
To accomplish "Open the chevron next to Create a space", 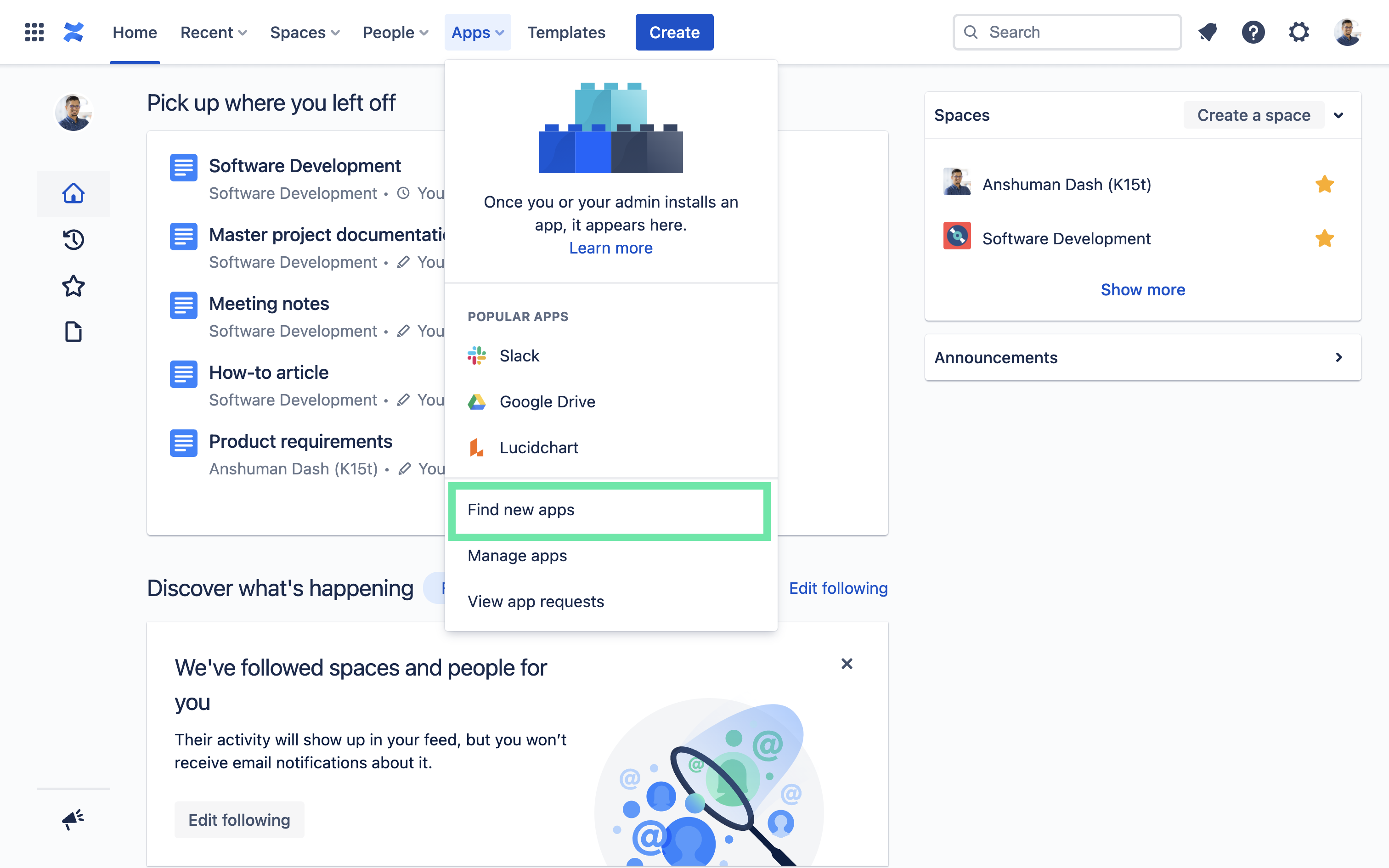I will (1338, 115).
